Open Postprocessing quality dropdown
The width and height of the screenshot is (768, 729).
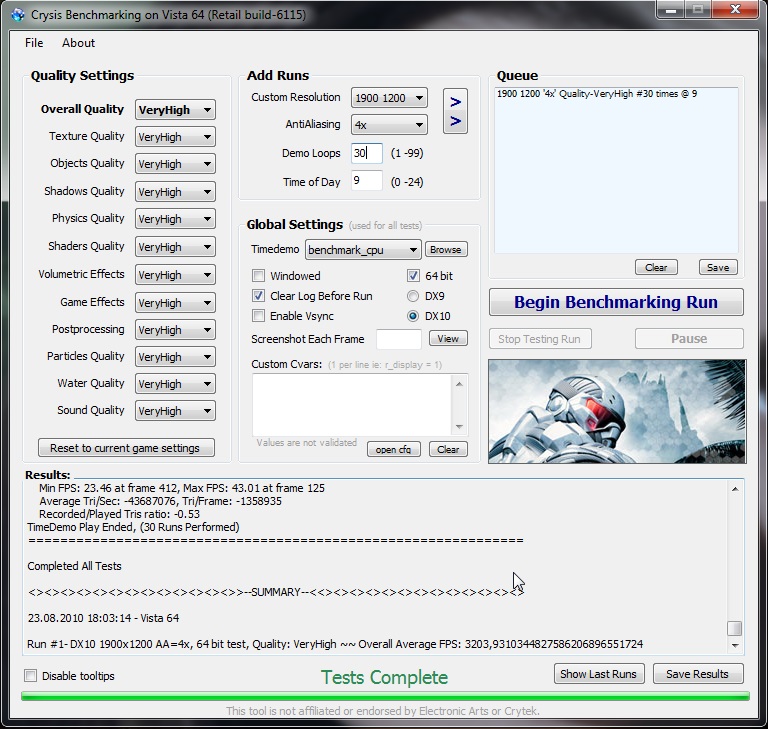pos(175,330)
